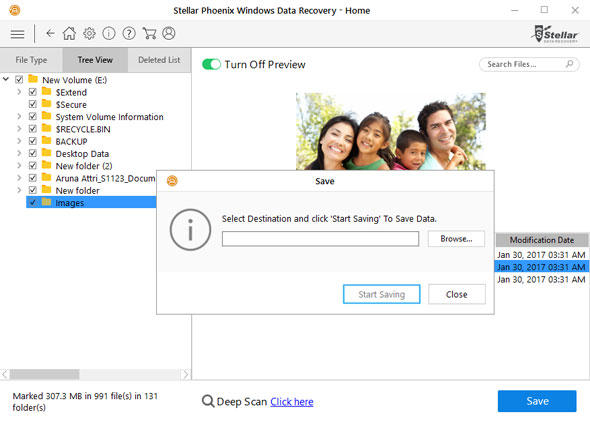Image resolution: width=590 pixels, height=421 pixels.
Task: Click the BACKUP folder icon
Action: pos(46,141)
